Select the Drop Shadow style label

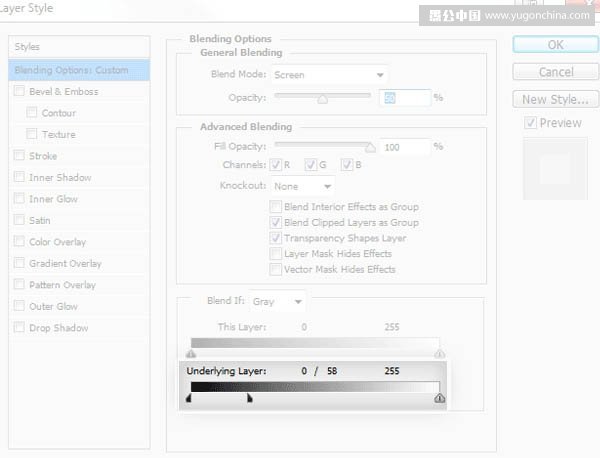(59, 328)
